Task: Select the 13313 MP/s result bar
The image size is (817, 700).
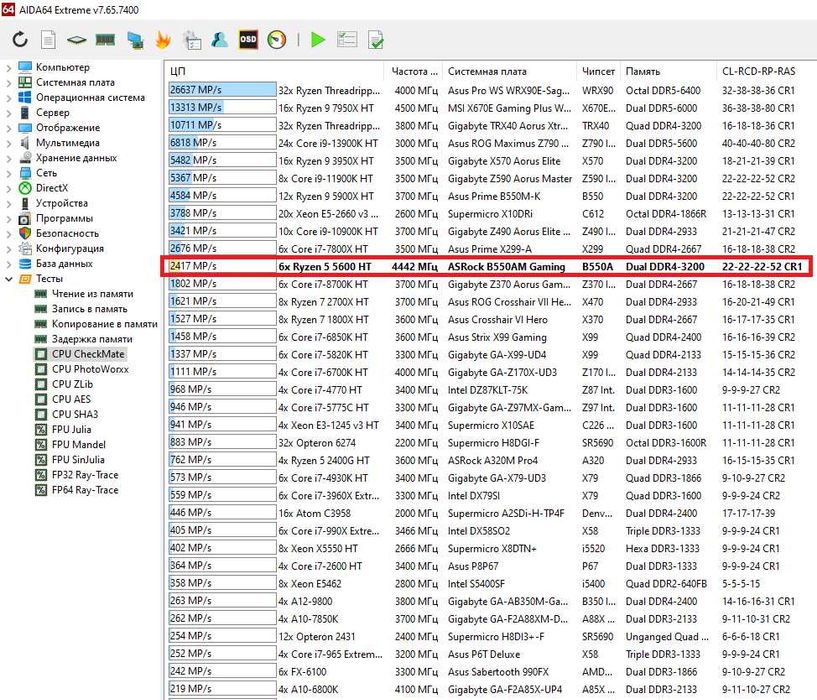Action: click(x=222, y=107)
